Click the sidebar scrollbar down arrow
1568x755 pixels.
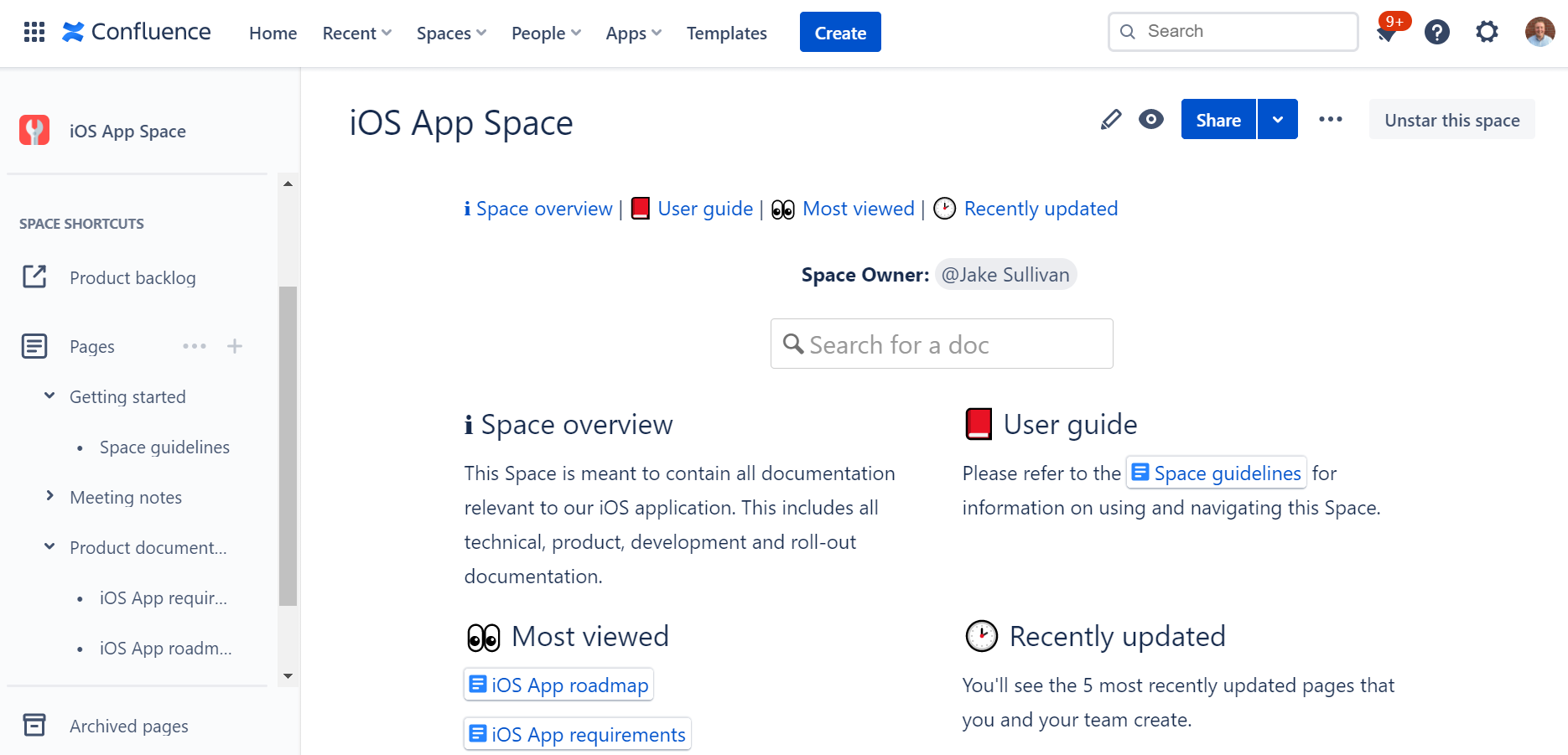click(x=288, y=676)
